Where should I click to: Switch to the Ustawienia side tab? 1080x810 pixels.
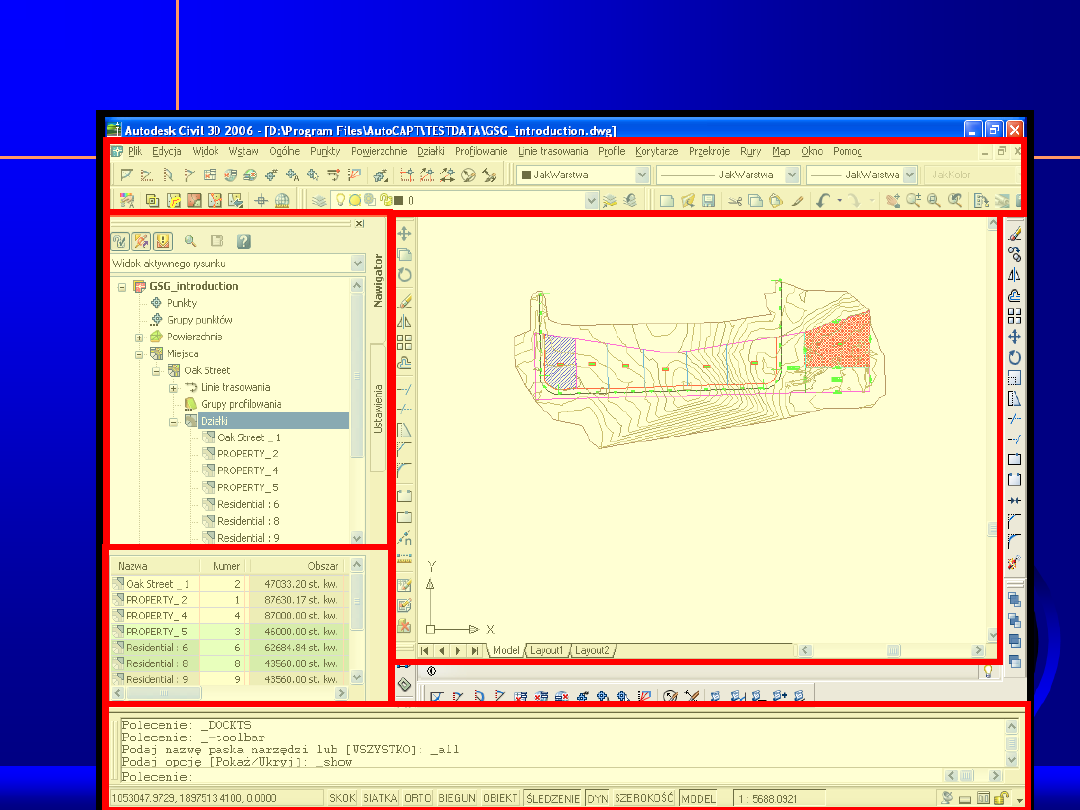point(378,407)
